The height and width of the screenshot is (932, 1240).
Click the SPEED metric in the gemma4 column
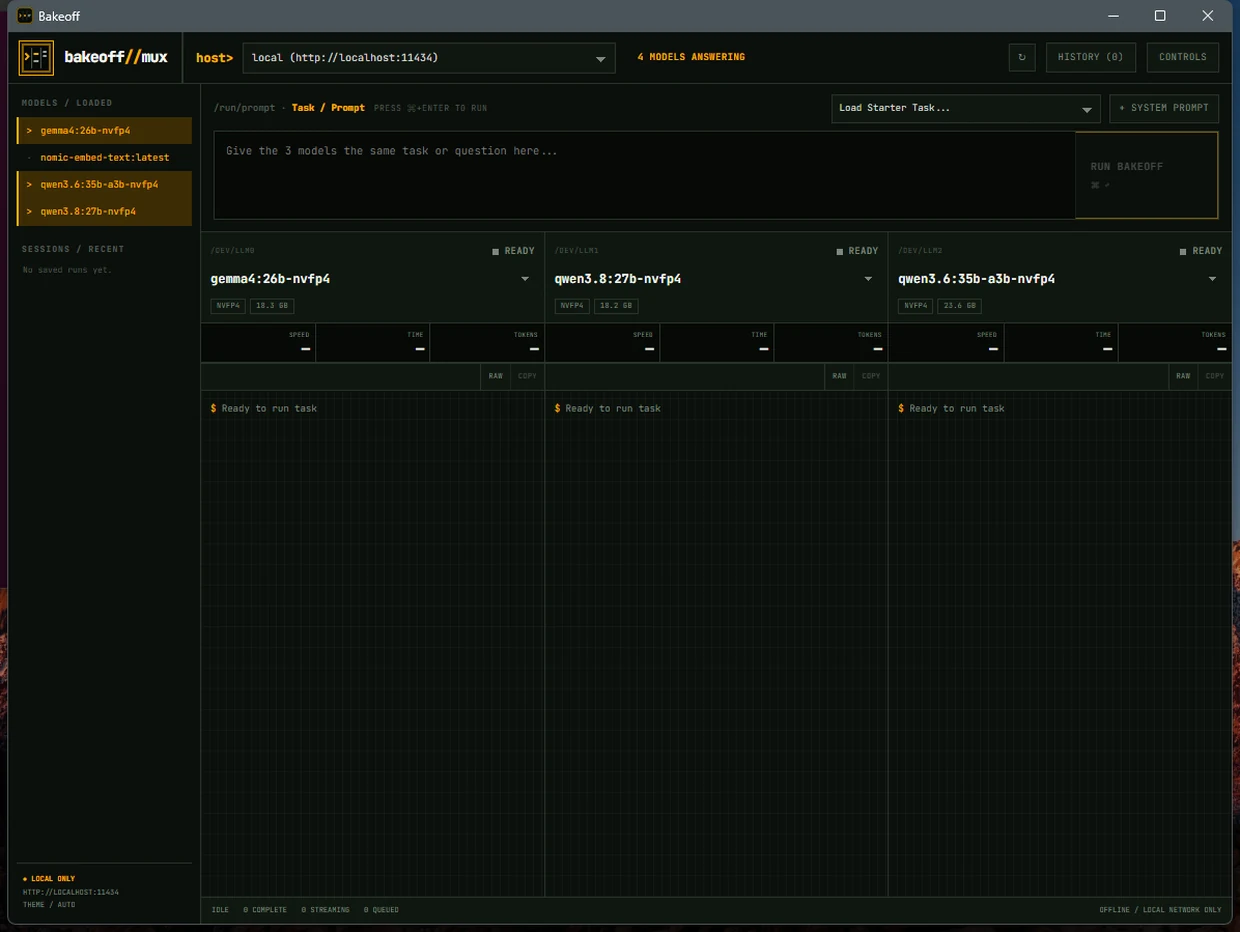tap(258, 343)
